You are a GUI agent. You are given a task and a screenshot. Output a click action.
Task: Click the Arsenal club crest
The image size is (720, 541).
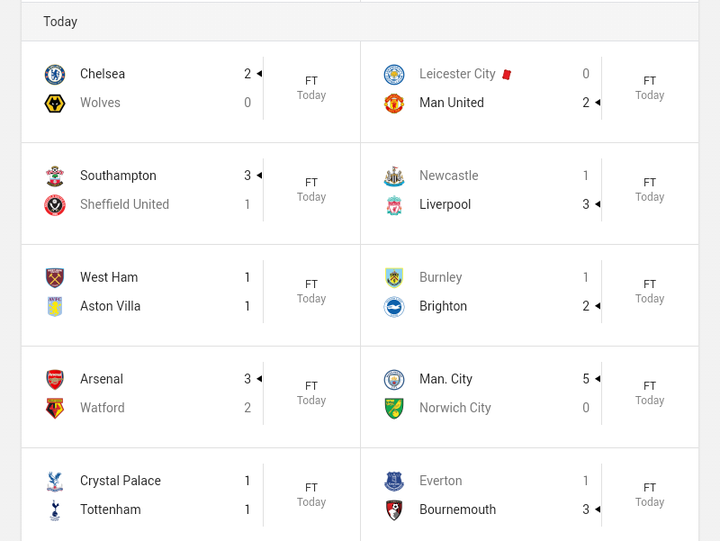tap(55, 379)
